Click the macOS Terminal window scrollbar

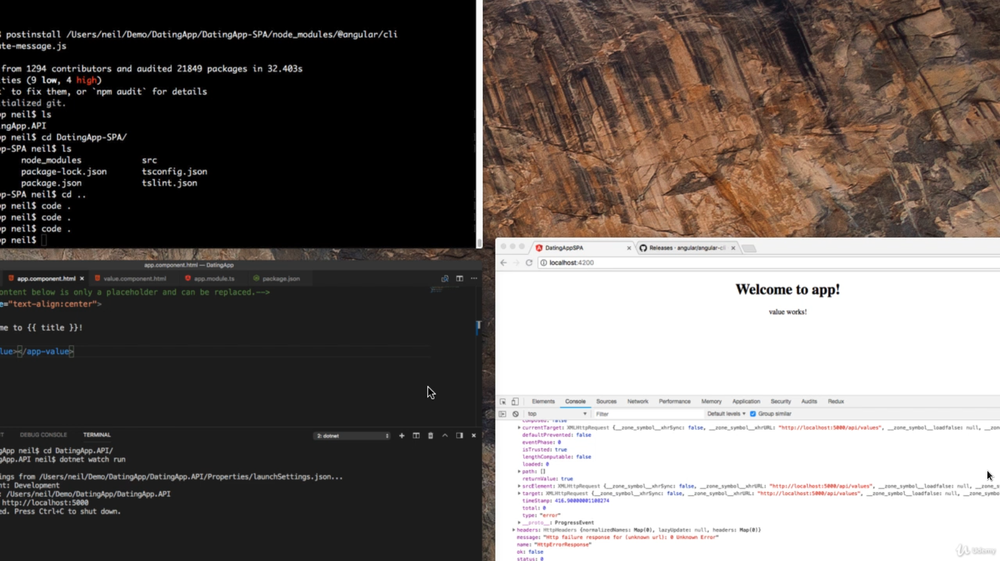[479, 243]
